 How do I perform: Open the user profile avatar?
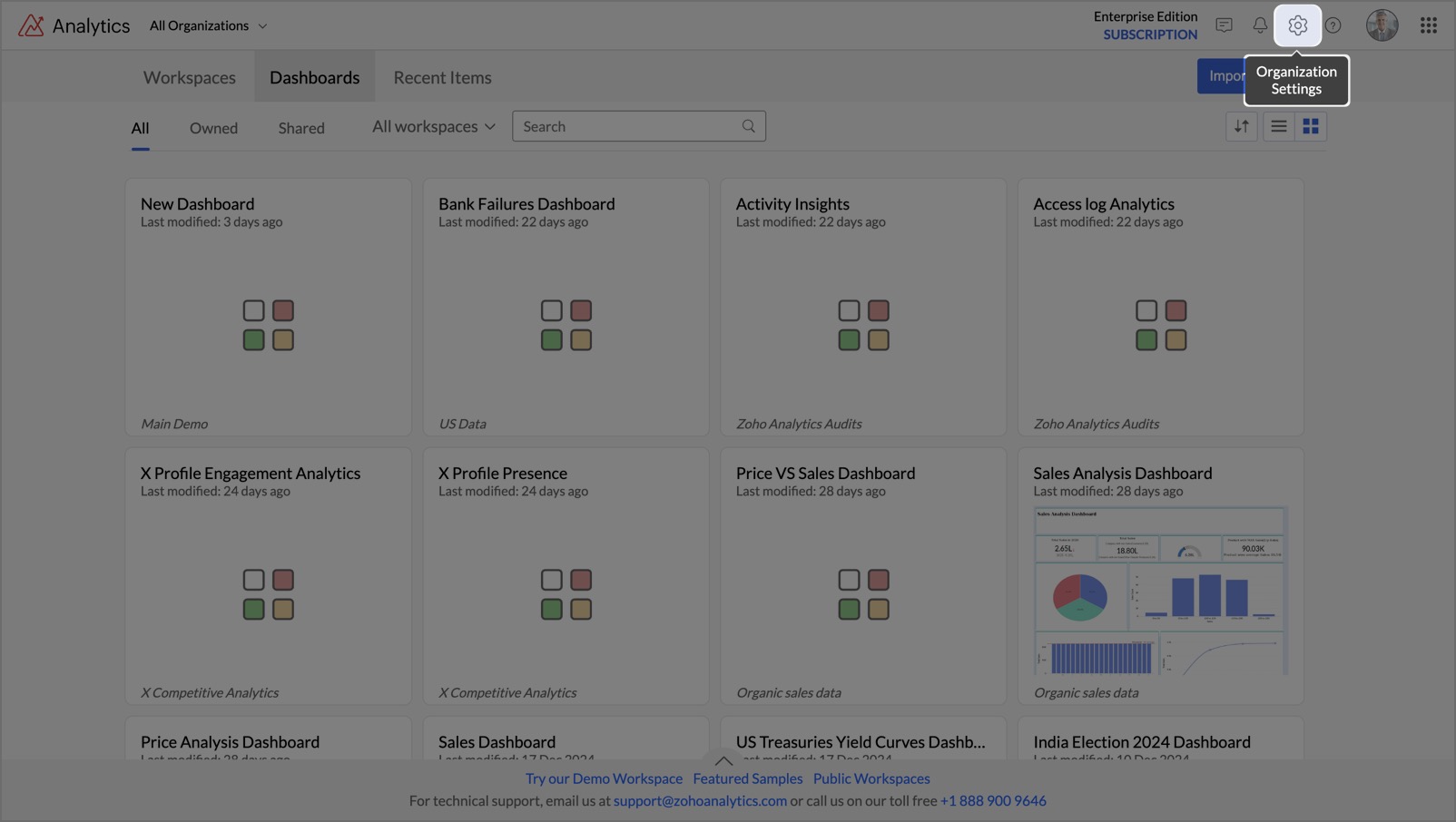coord(1382,25)
